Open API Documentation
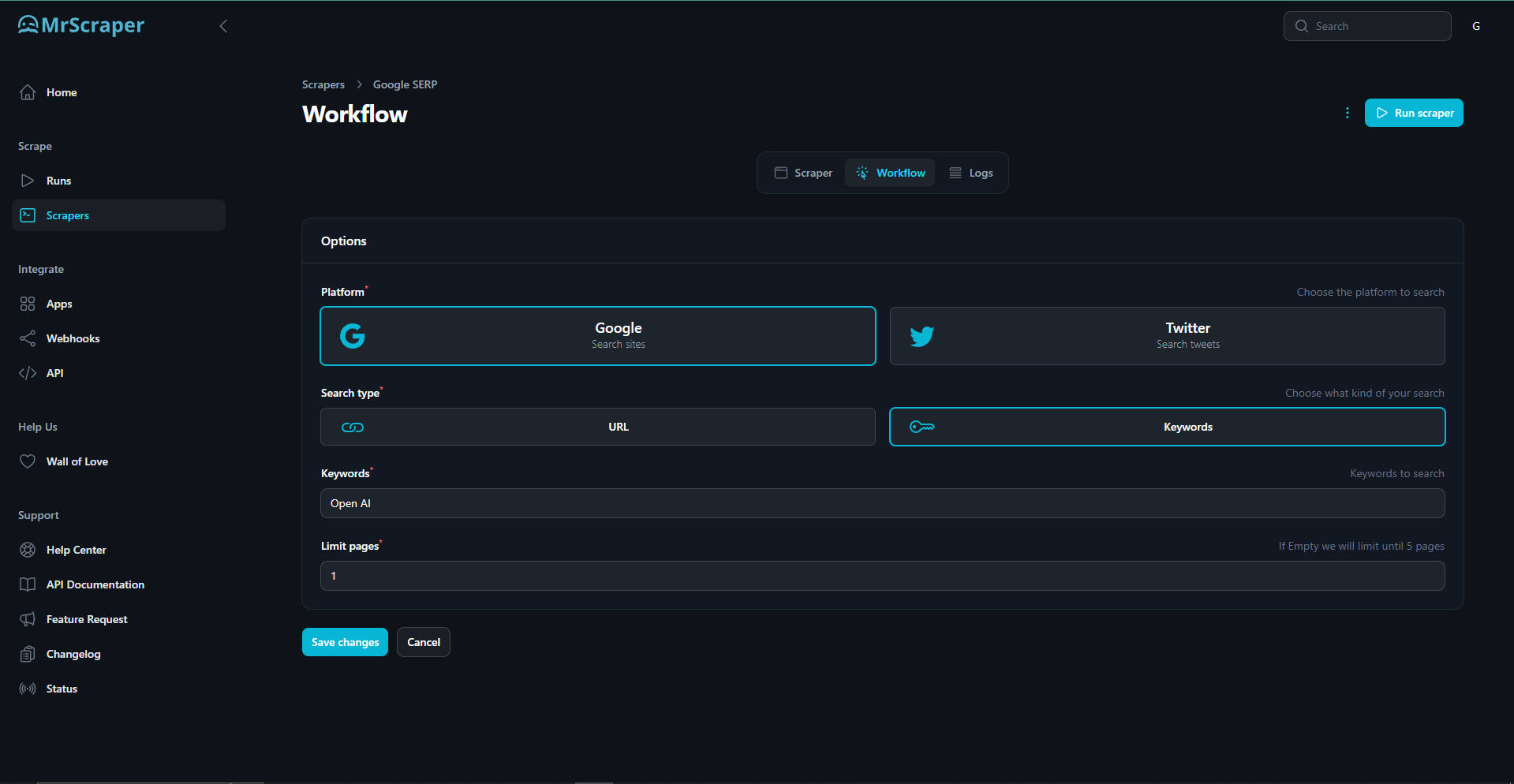This screenshot has height=784, width=1514. 118,584
